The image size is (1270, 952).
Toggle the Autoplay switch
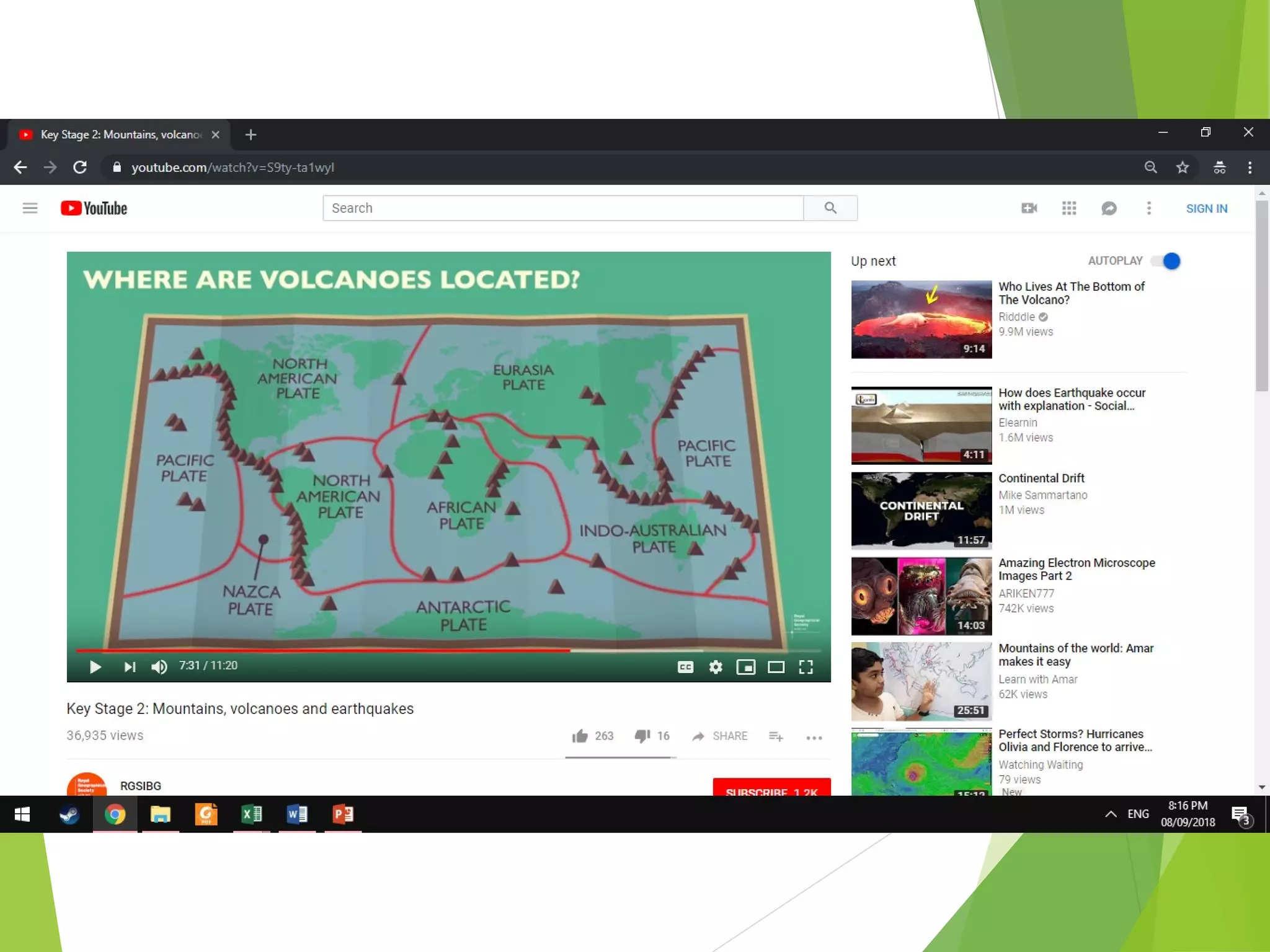click(x=1166, y=261)
